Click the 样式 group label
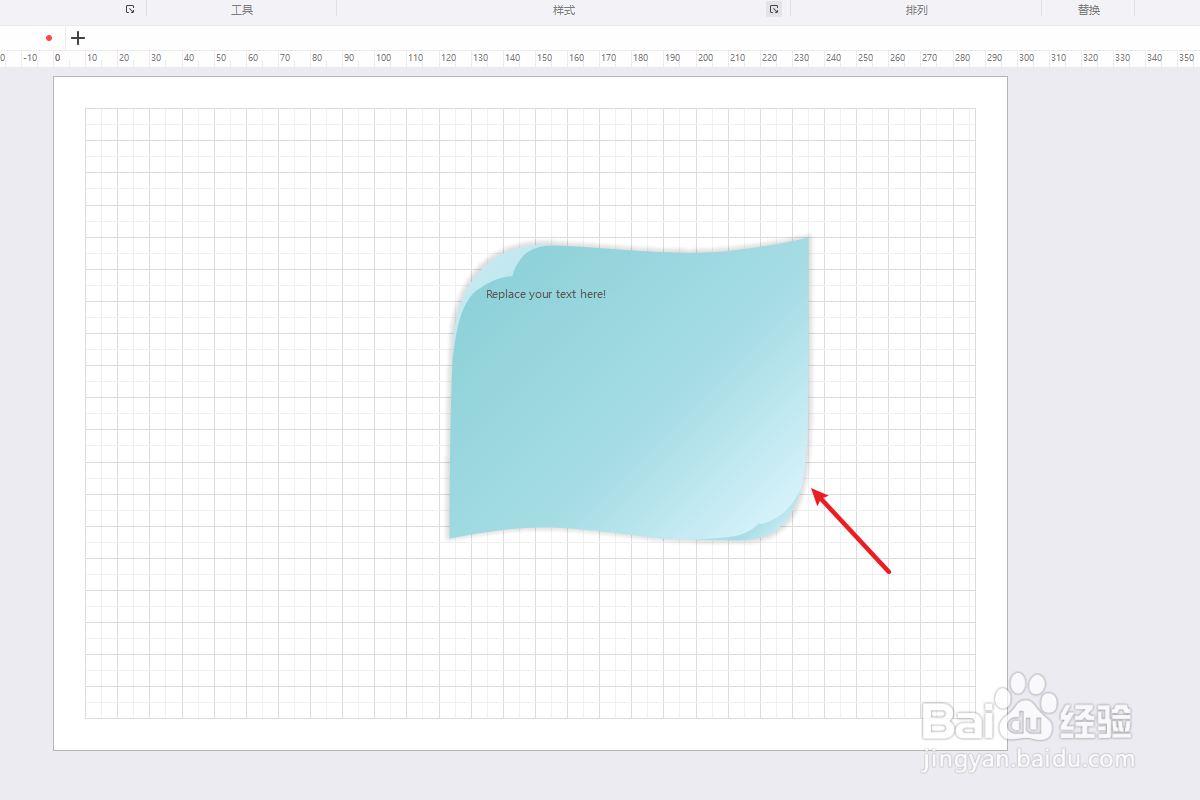Viewport: 1200px width, 800px height. coord(564,10)
